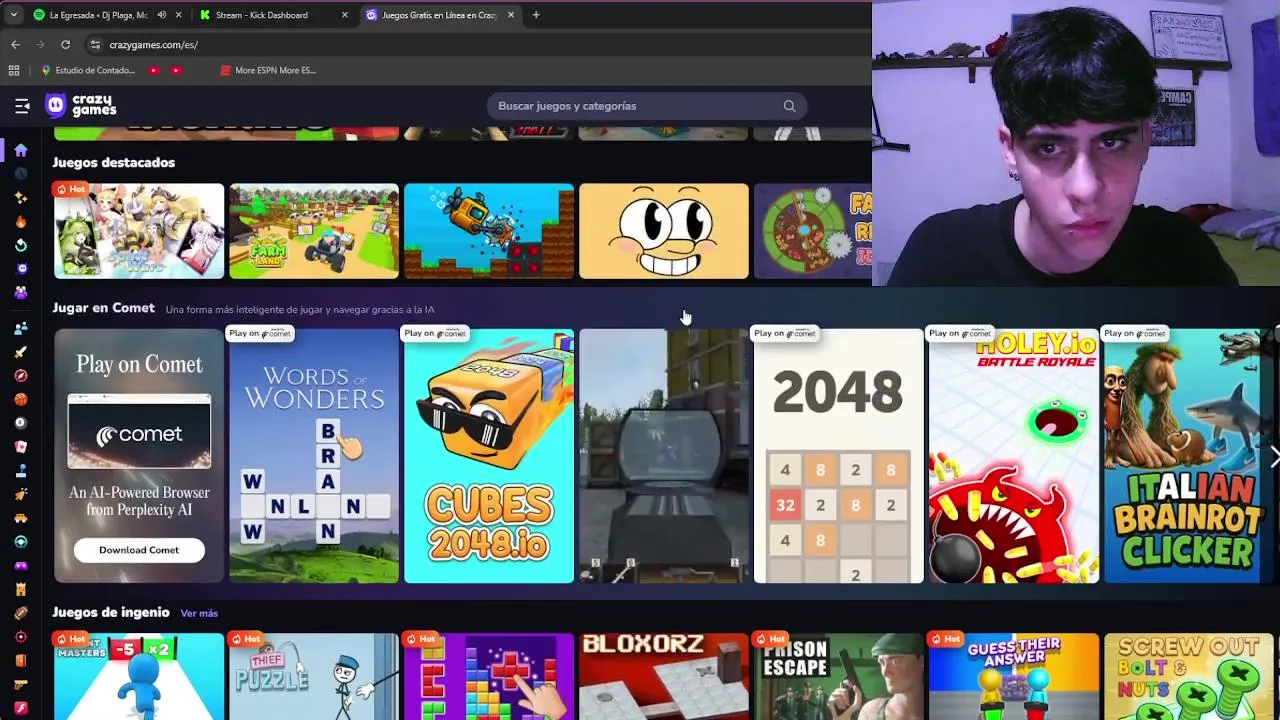Open Estudio de Contado bookmark

tap(87, 70)
